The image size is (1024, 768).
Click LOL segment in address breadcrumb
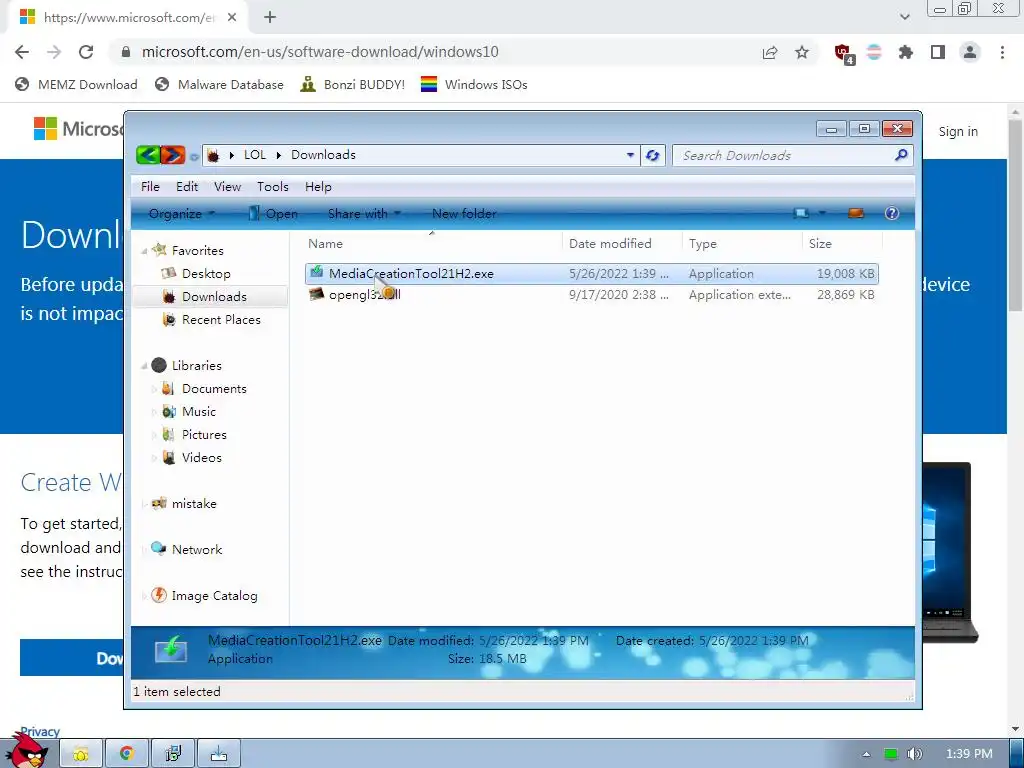tap(255, 155)
